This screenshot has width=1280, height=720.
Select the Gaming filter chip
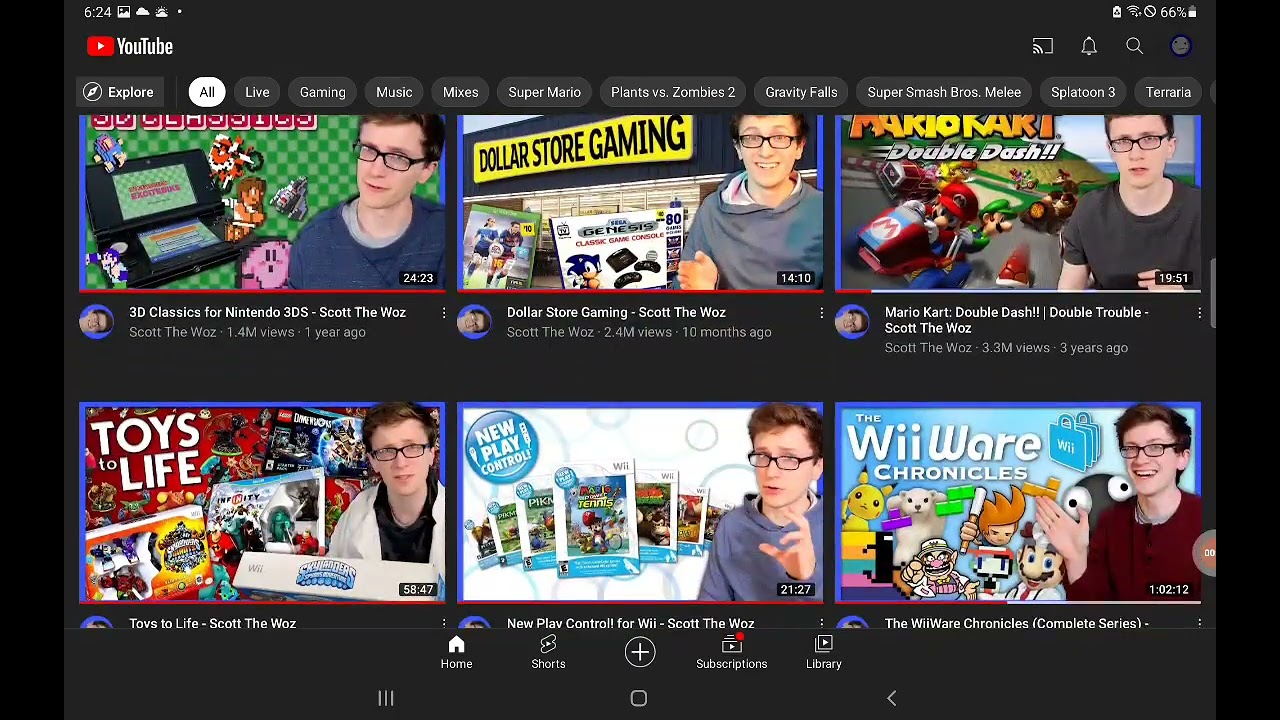coord(323,92)
